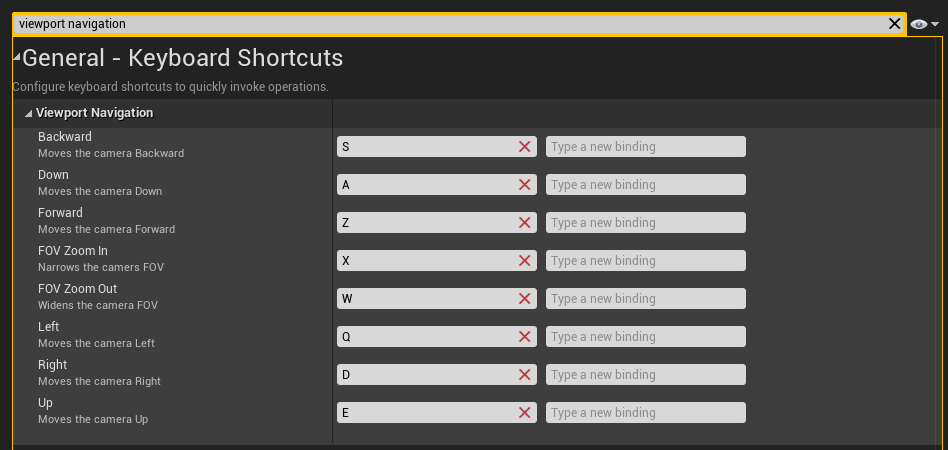Delete the Q binding for Left
948x450 pixels.
[524, 337]
